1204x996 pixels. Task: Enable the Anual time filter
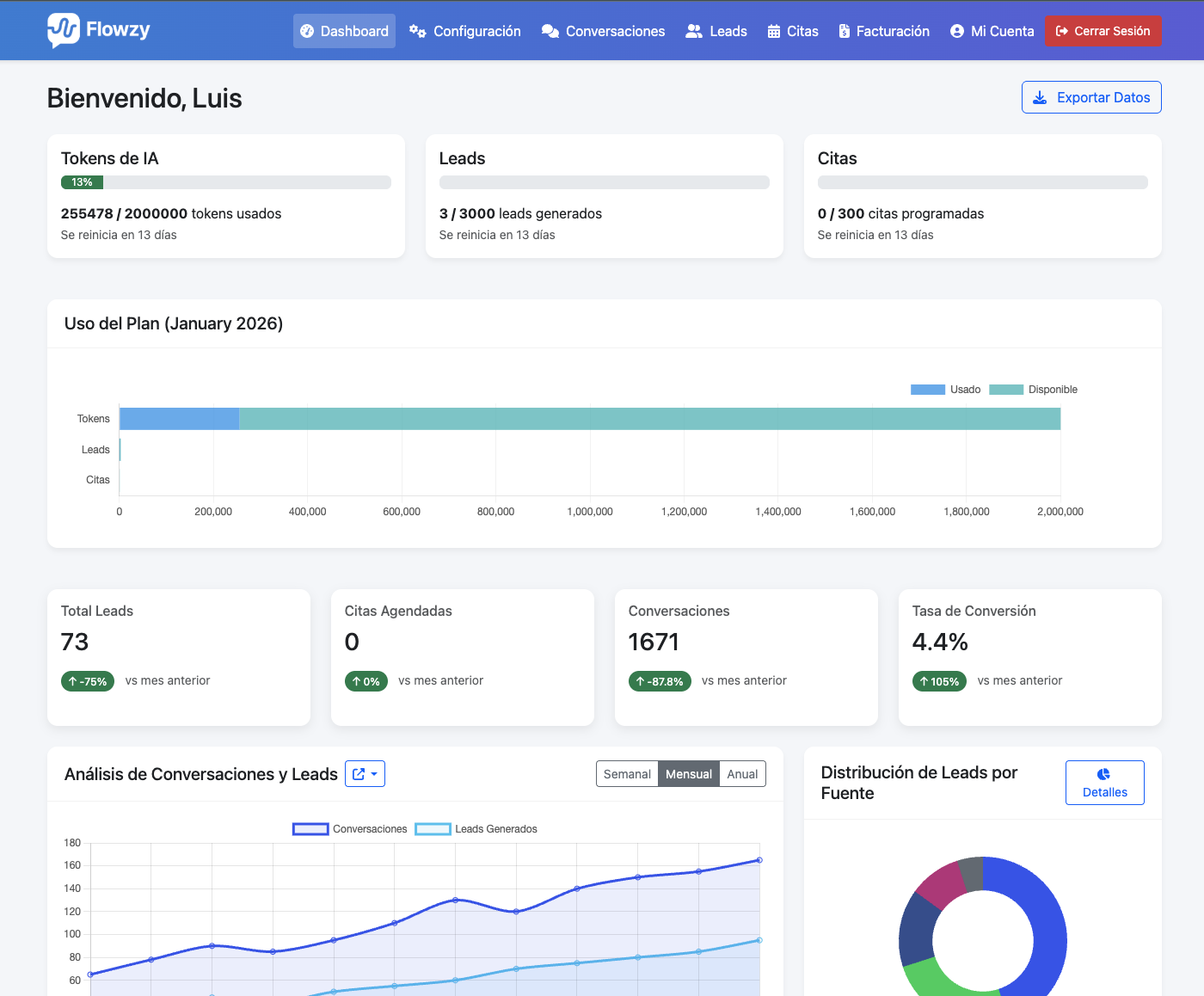point(741,773)
